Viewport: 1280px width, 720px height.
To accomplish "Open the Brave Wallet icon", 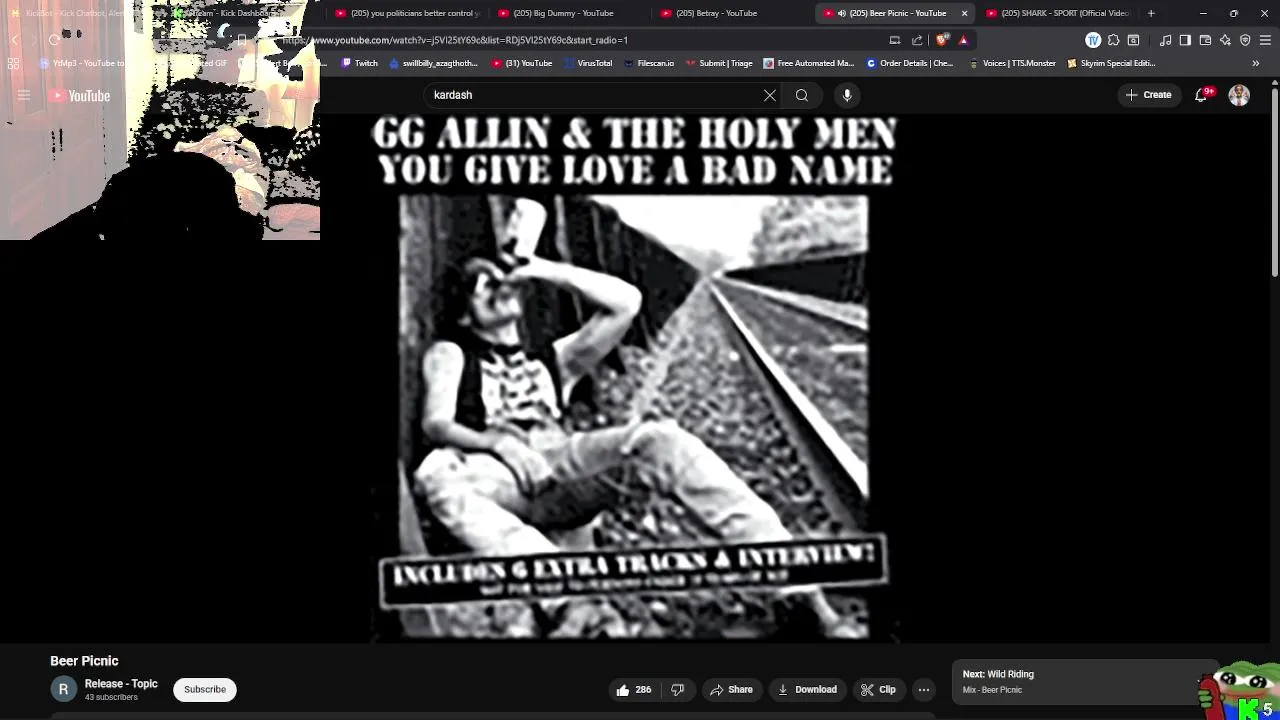I will (1205, 40).
